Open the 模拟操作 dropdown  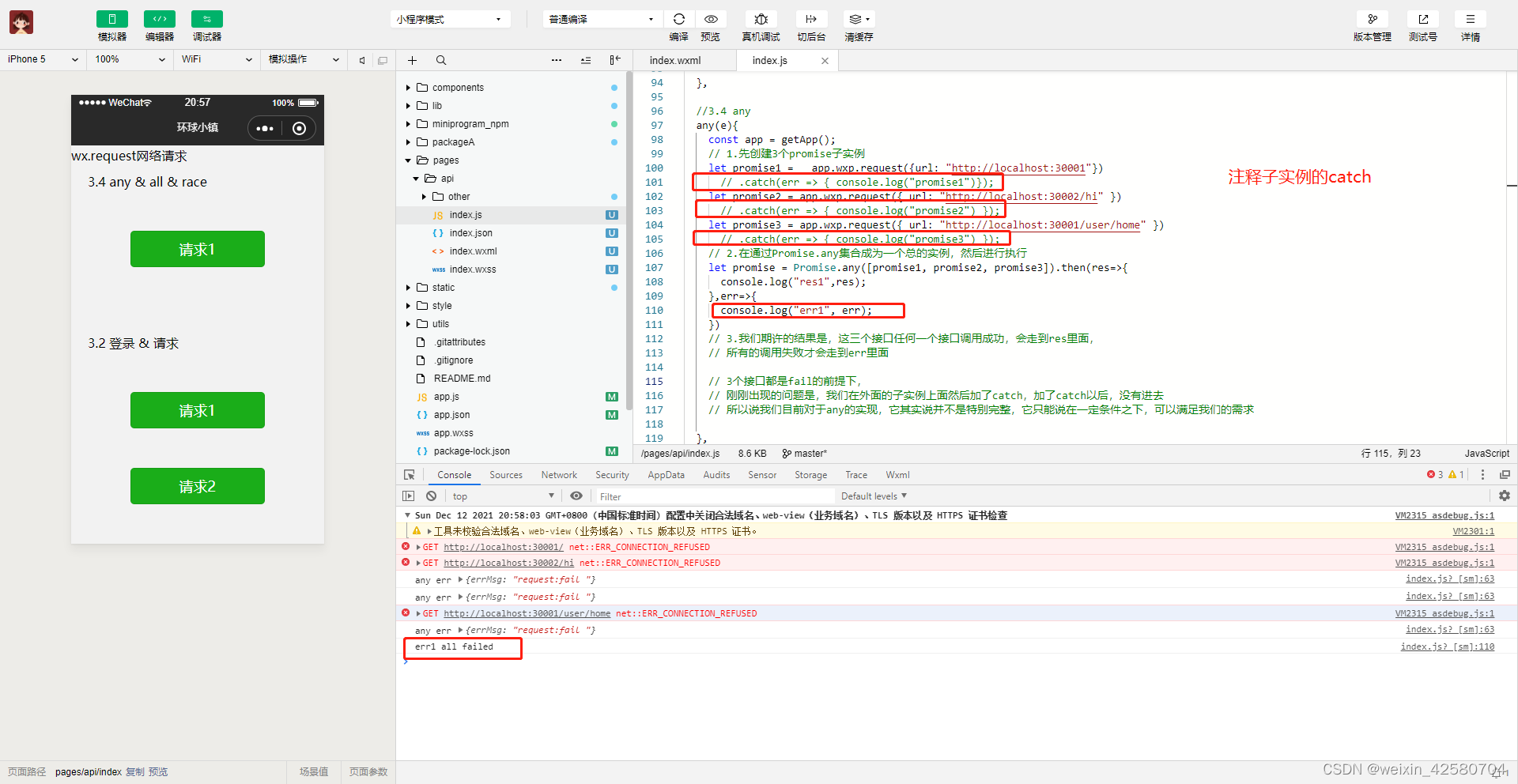coord(304,59)
